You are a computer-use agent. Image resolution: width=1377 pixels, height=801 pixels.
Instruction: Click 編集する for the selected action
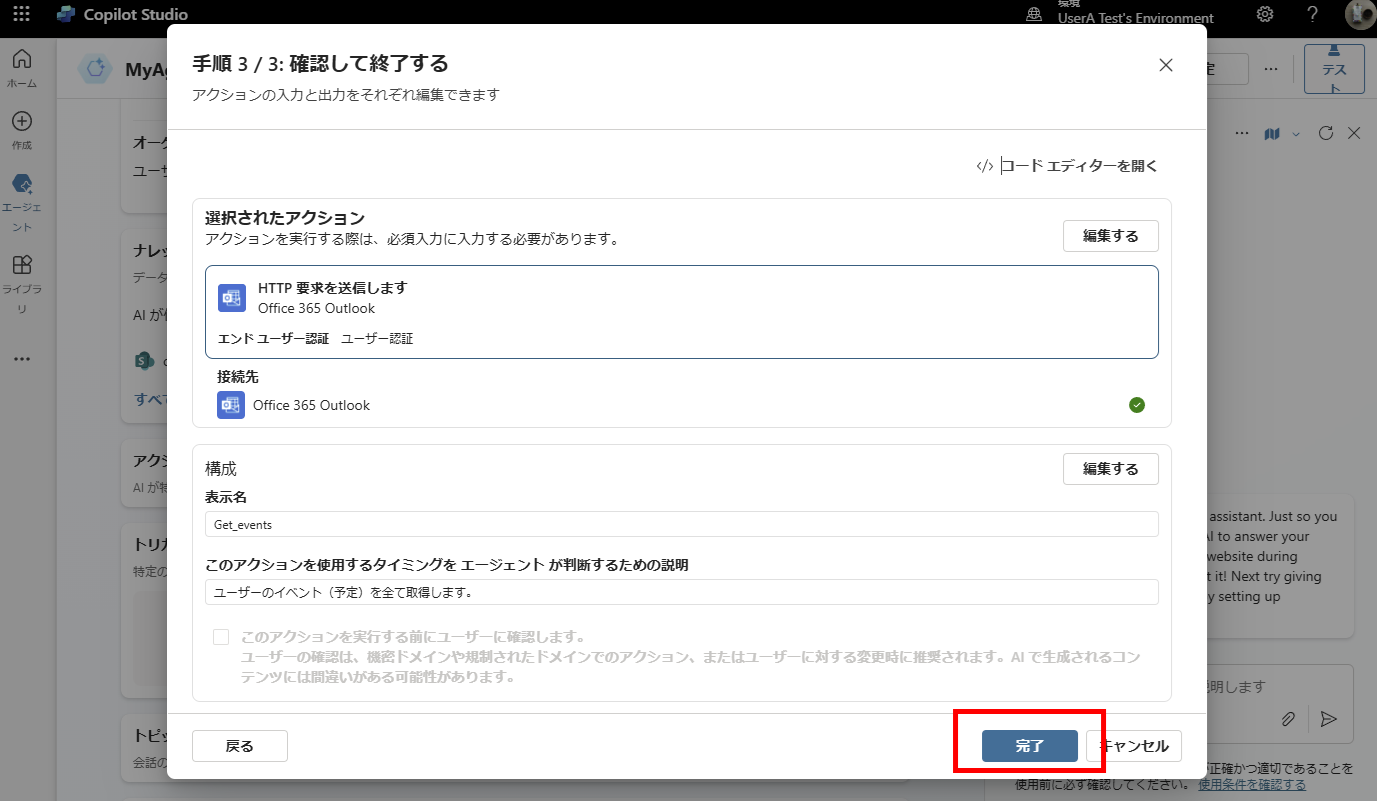(x=1110, y=236)
